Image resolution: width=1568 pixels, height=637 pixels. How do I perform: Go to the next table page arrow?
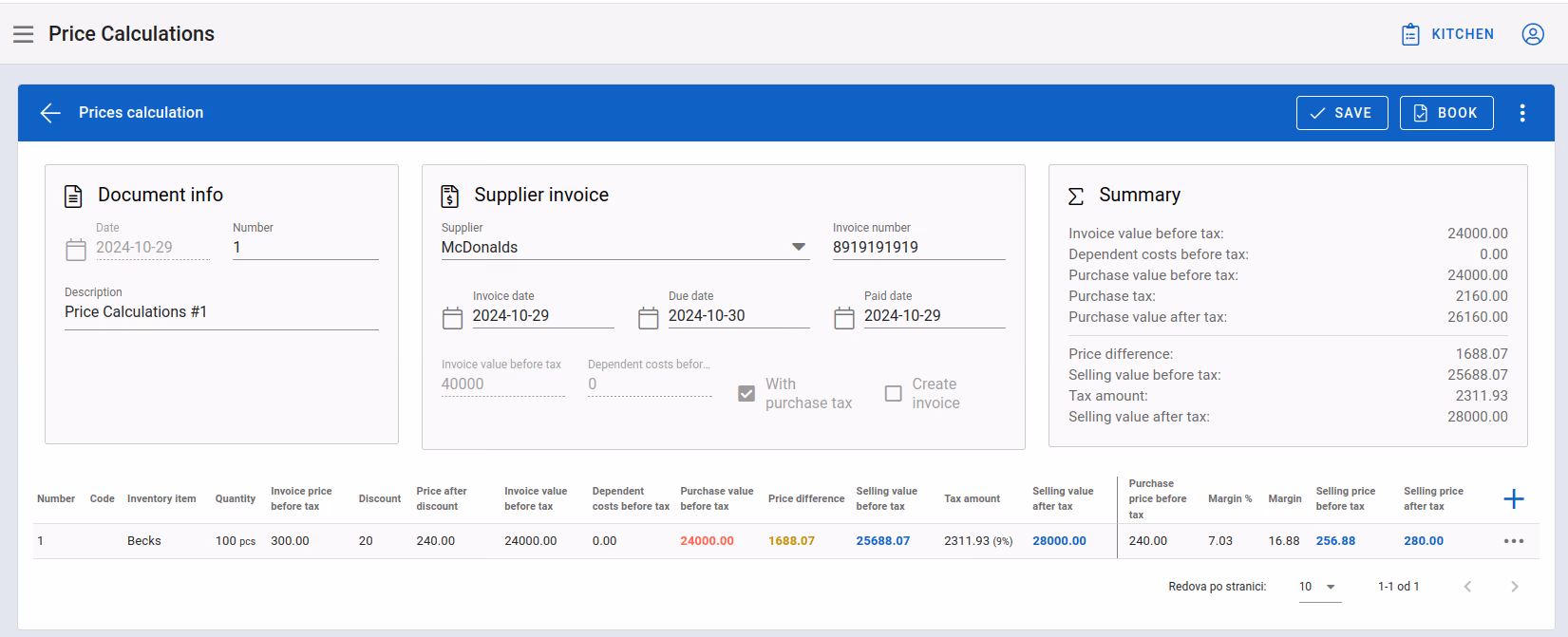1514,587
